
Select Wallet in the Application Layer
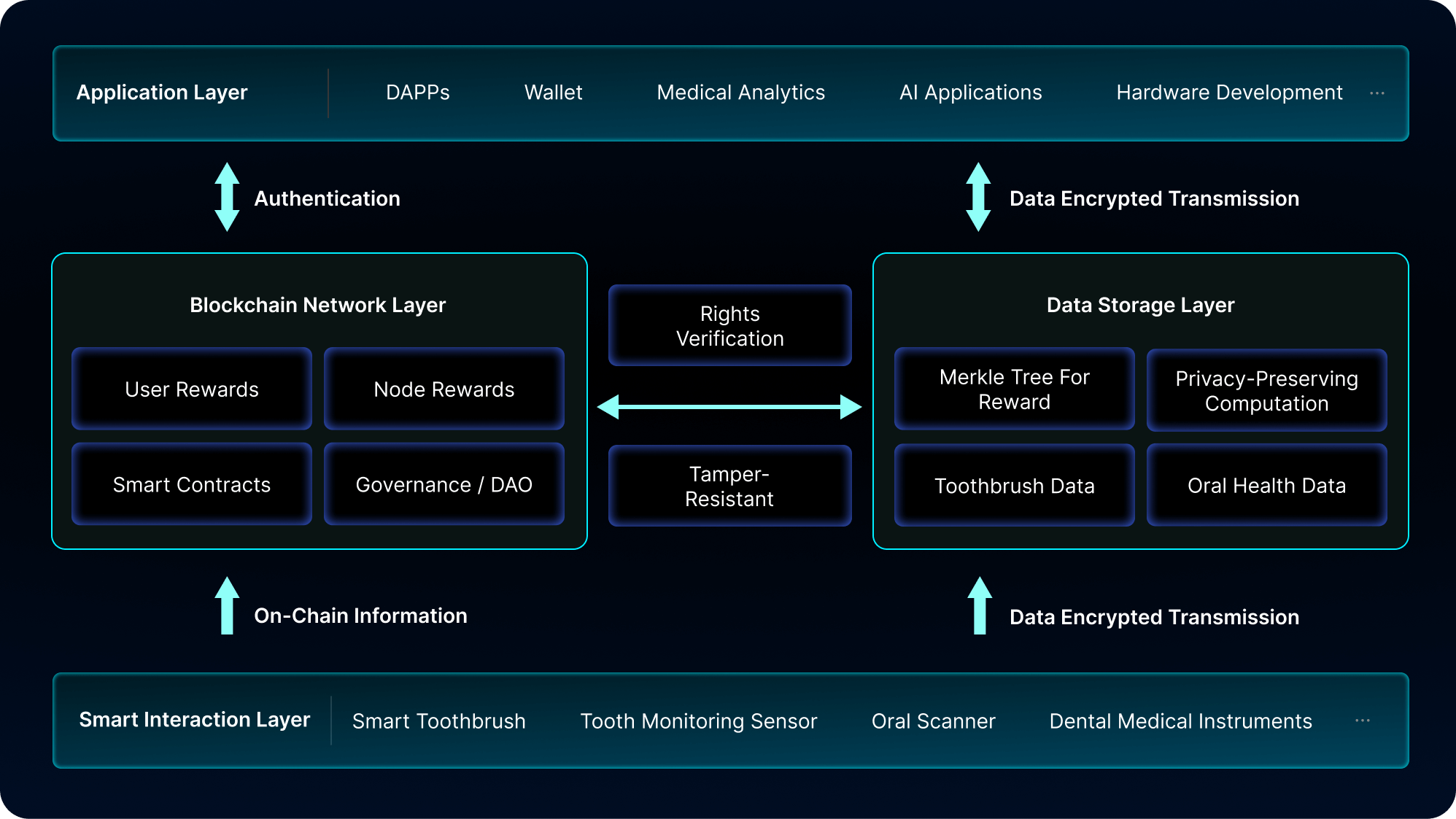553,93
